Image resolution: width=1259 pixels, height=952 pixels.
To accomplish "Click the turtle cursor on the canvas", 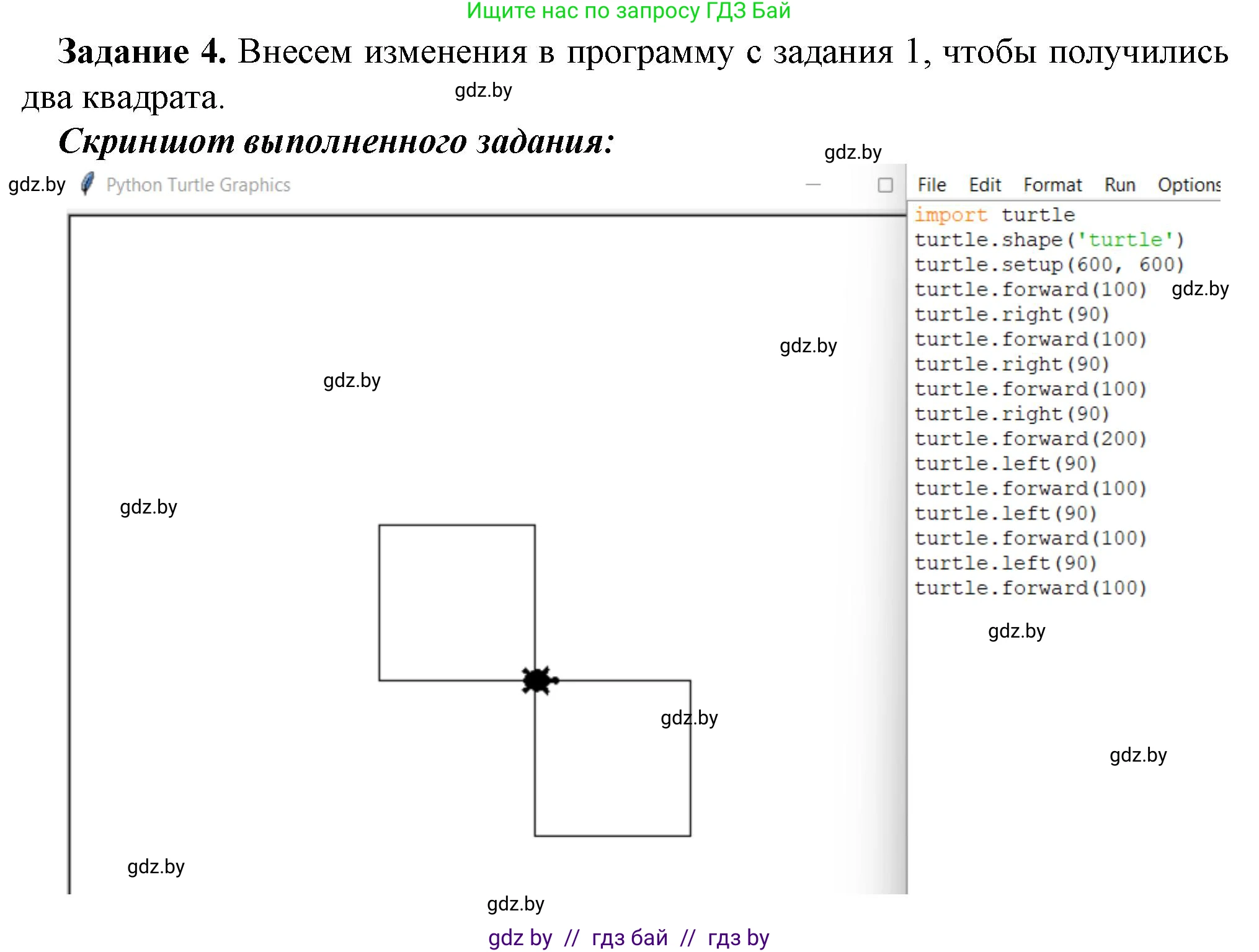I will [538, 680].
